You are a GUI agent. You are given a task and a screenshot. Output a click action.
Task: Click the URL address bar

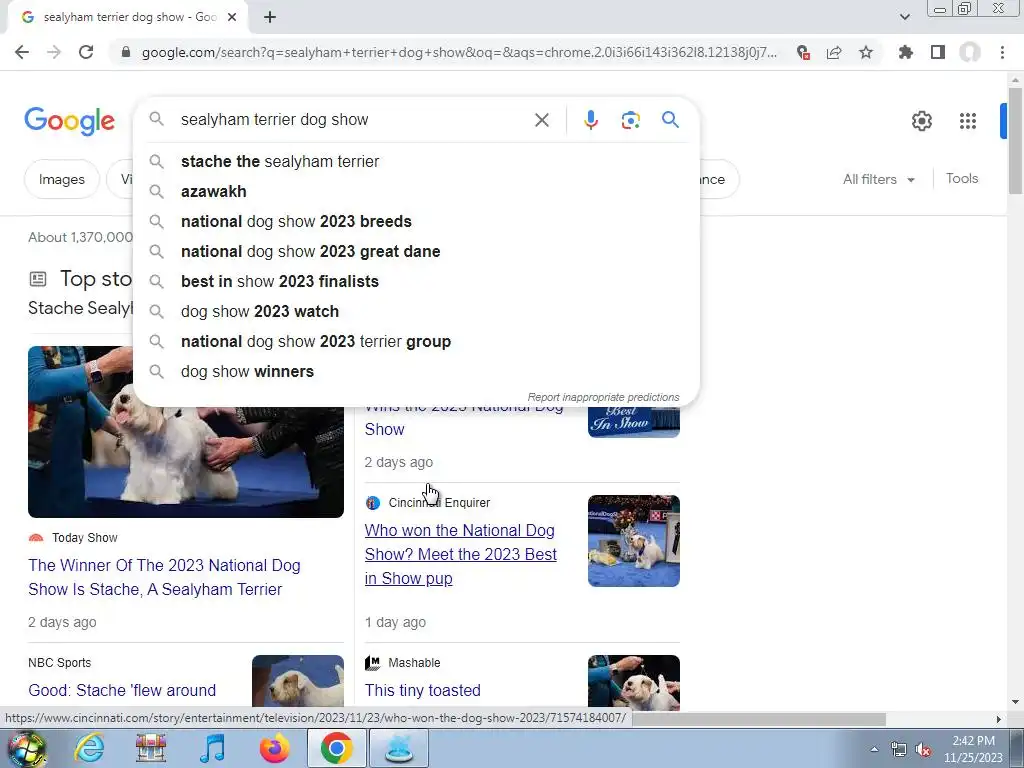coord(459,52)
